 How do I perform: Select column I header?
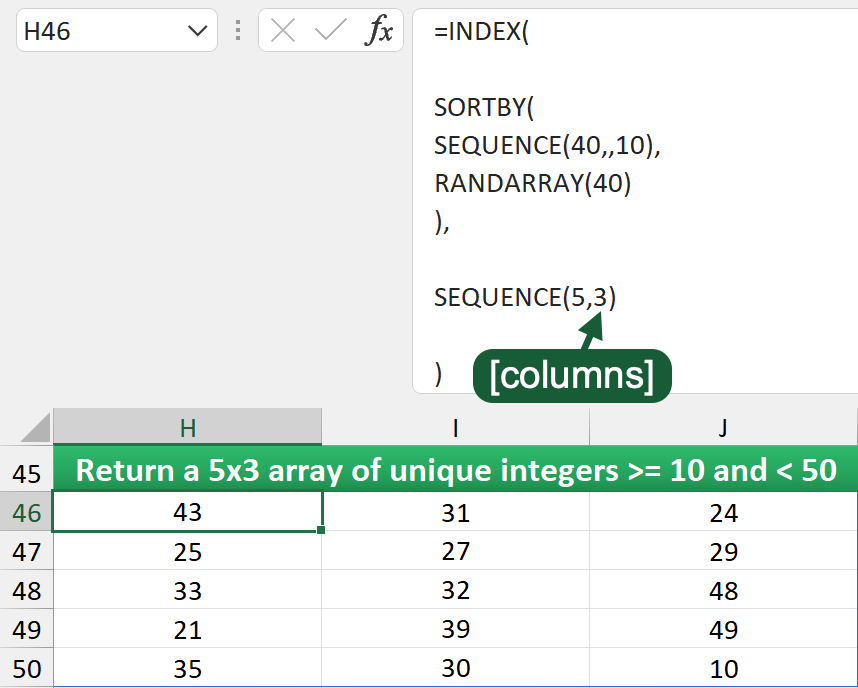click(455, 428)
